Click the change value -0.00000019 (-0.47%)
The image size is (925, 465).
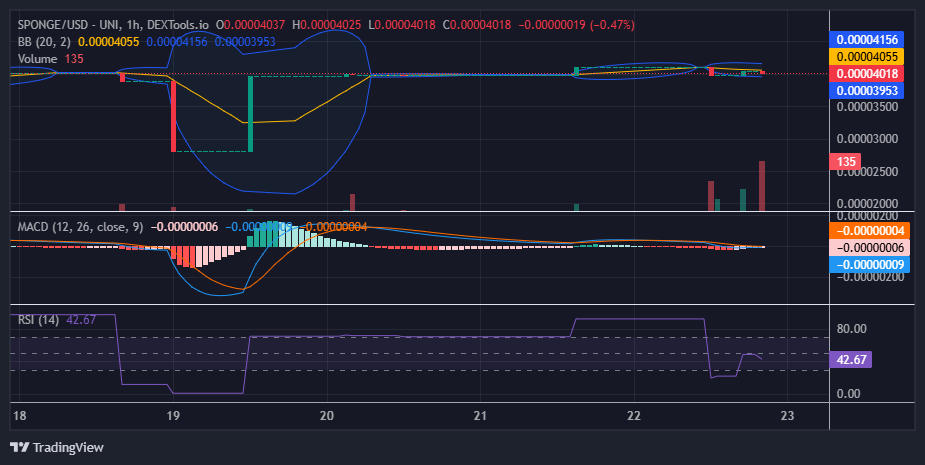tap(576, 25)
